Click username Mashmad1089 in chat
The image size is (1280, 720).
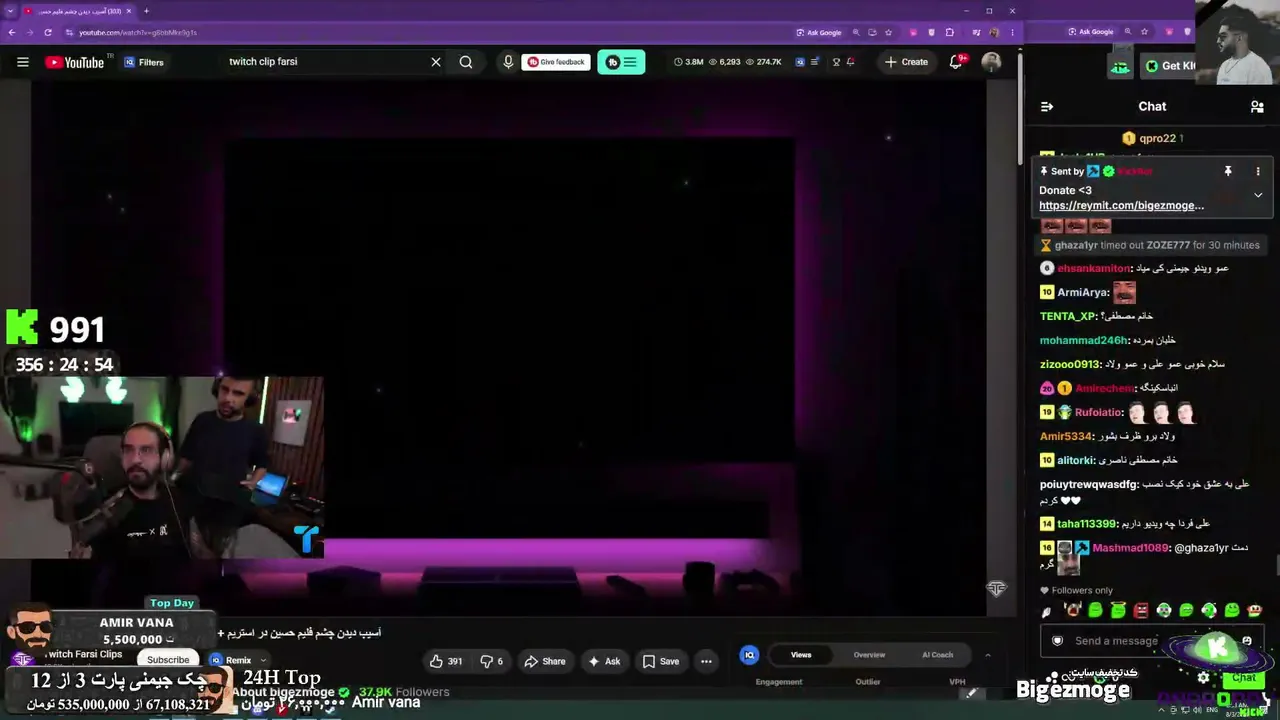(x=1130, y=548)
